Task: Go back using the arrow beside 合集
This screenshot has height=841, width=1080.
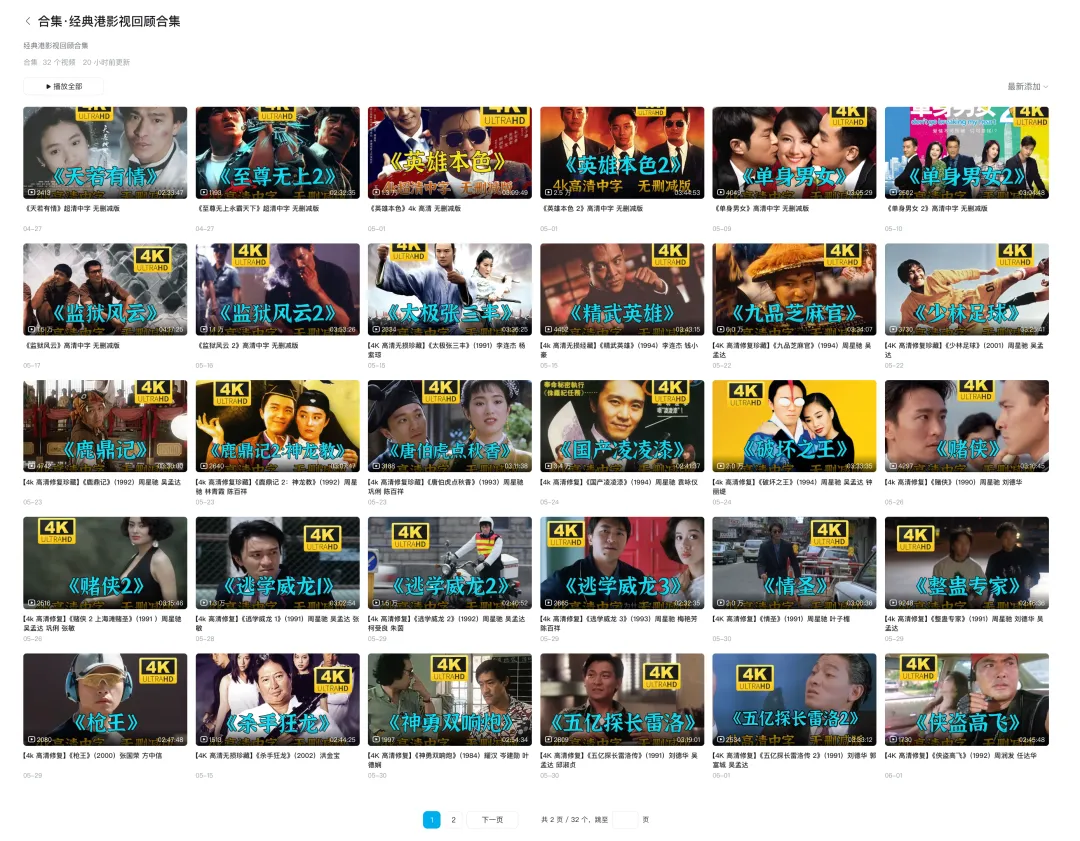Action: [x=28, y=21]
